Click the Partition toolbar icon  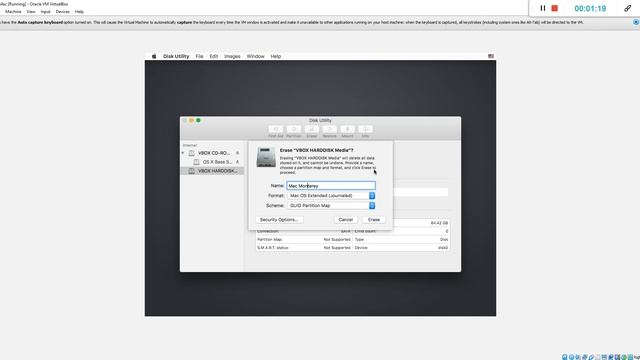(293, 129)
